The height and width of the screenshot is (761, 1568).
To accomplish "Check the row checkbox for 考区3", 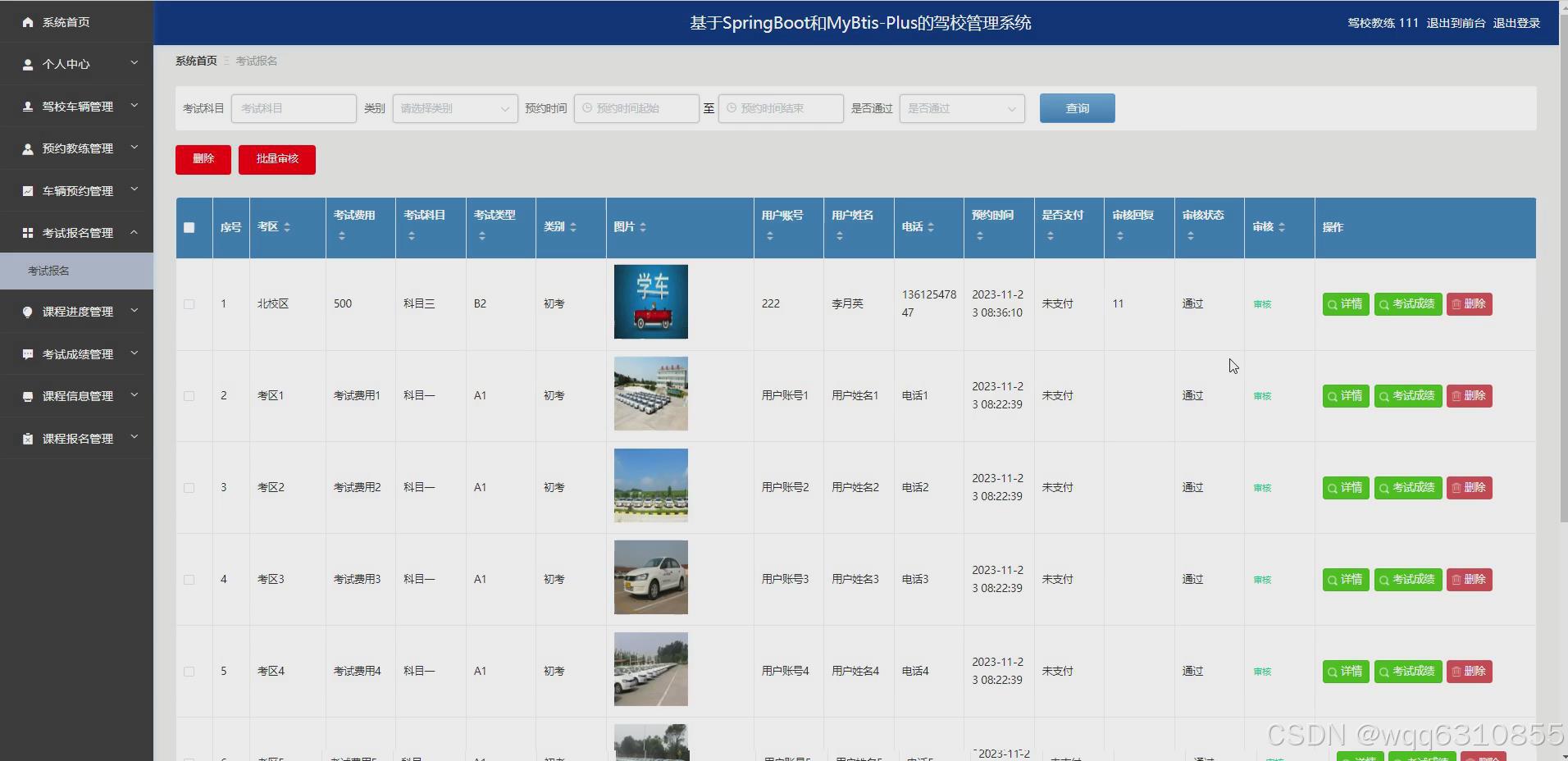I will coord(189,580).
